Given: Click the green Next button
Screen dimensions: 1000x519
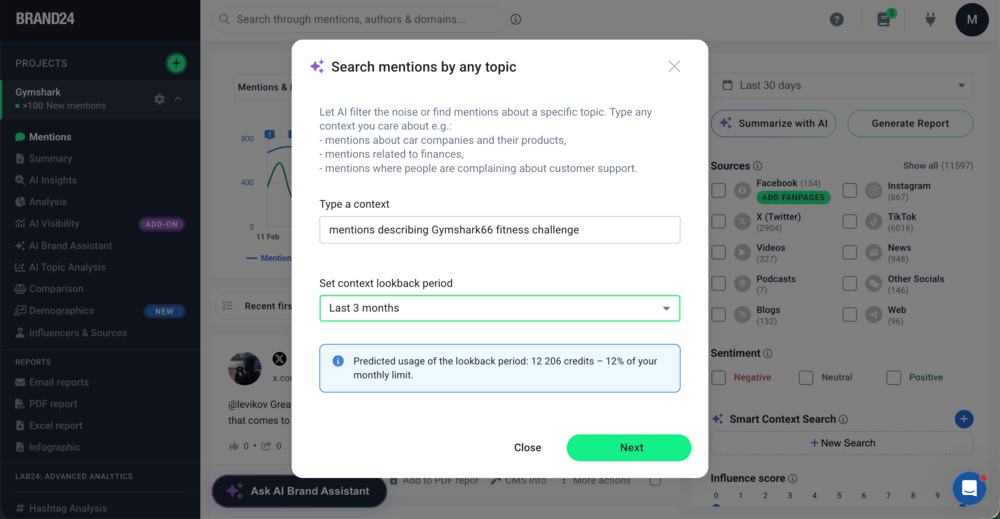Looking at the screenshot, I should pyautogui.click(x=628, y=448).
